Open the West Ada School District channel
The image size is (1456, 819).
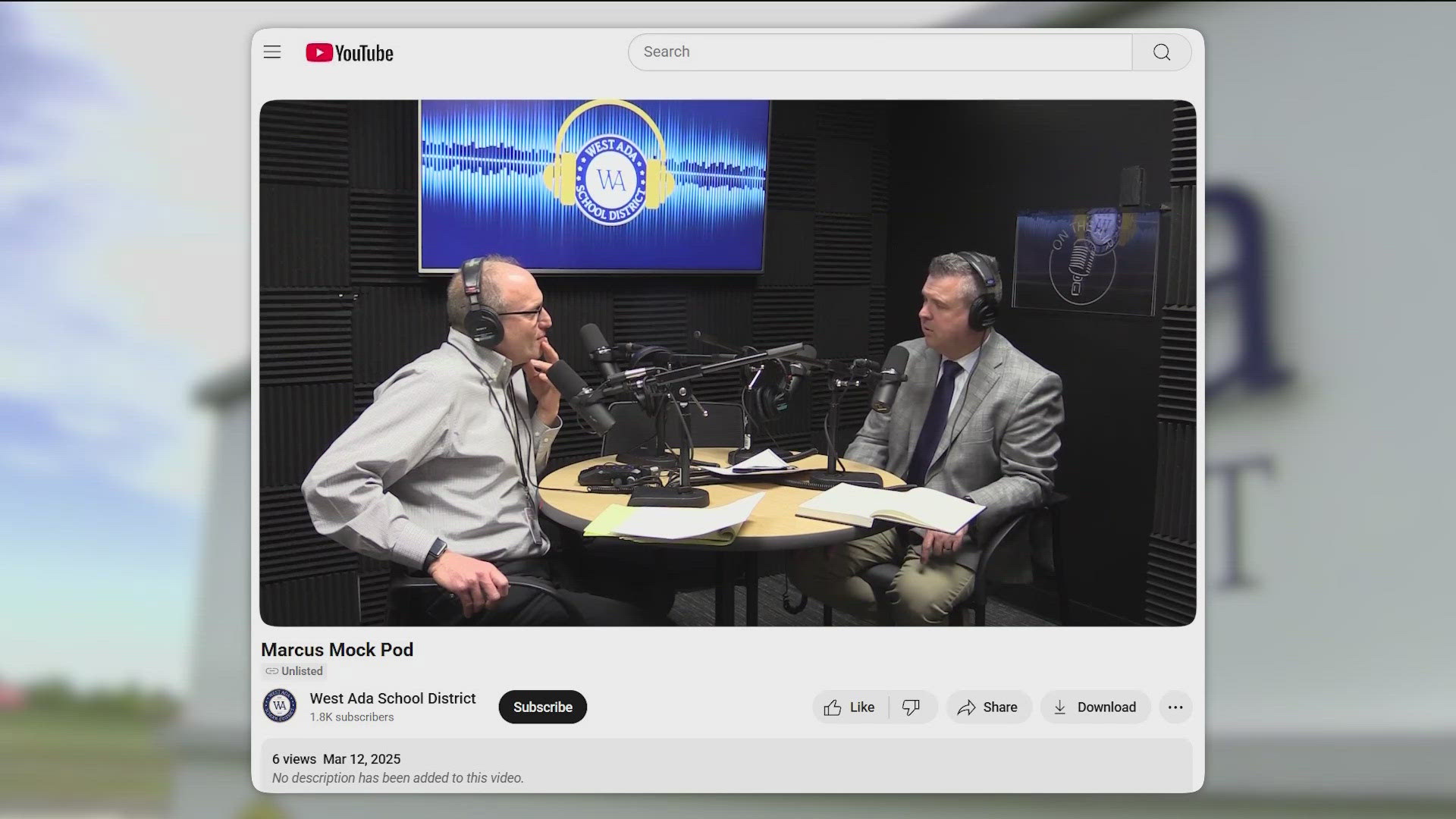[392, 698]
